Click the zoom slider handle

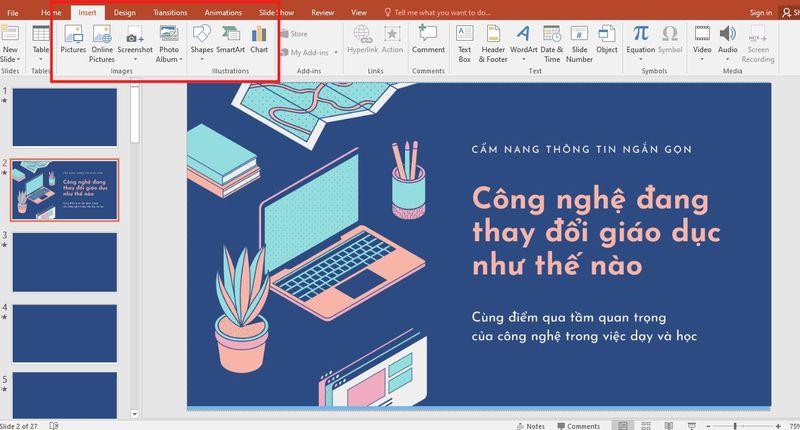click(735, 426)
